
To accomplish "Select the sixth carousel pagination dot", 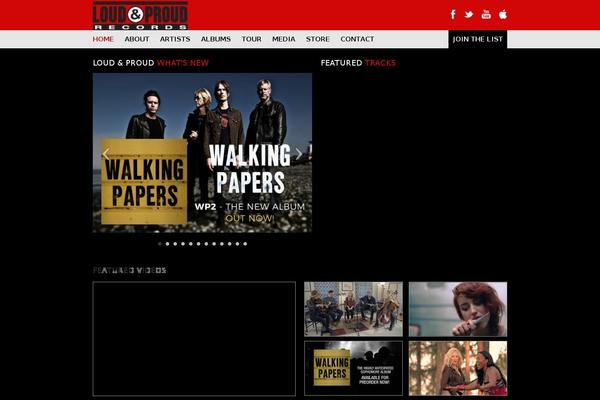I will point(199,244).
